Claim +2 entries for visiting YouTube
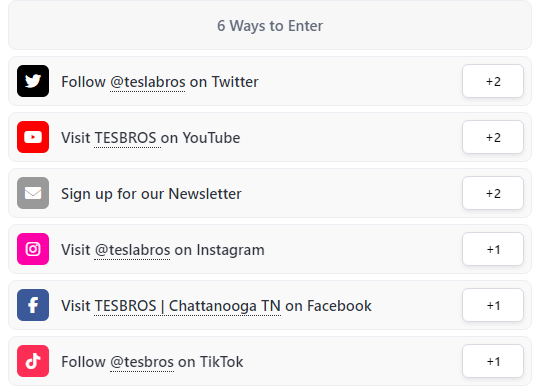The image size is (540, 392). pos(493,137)
